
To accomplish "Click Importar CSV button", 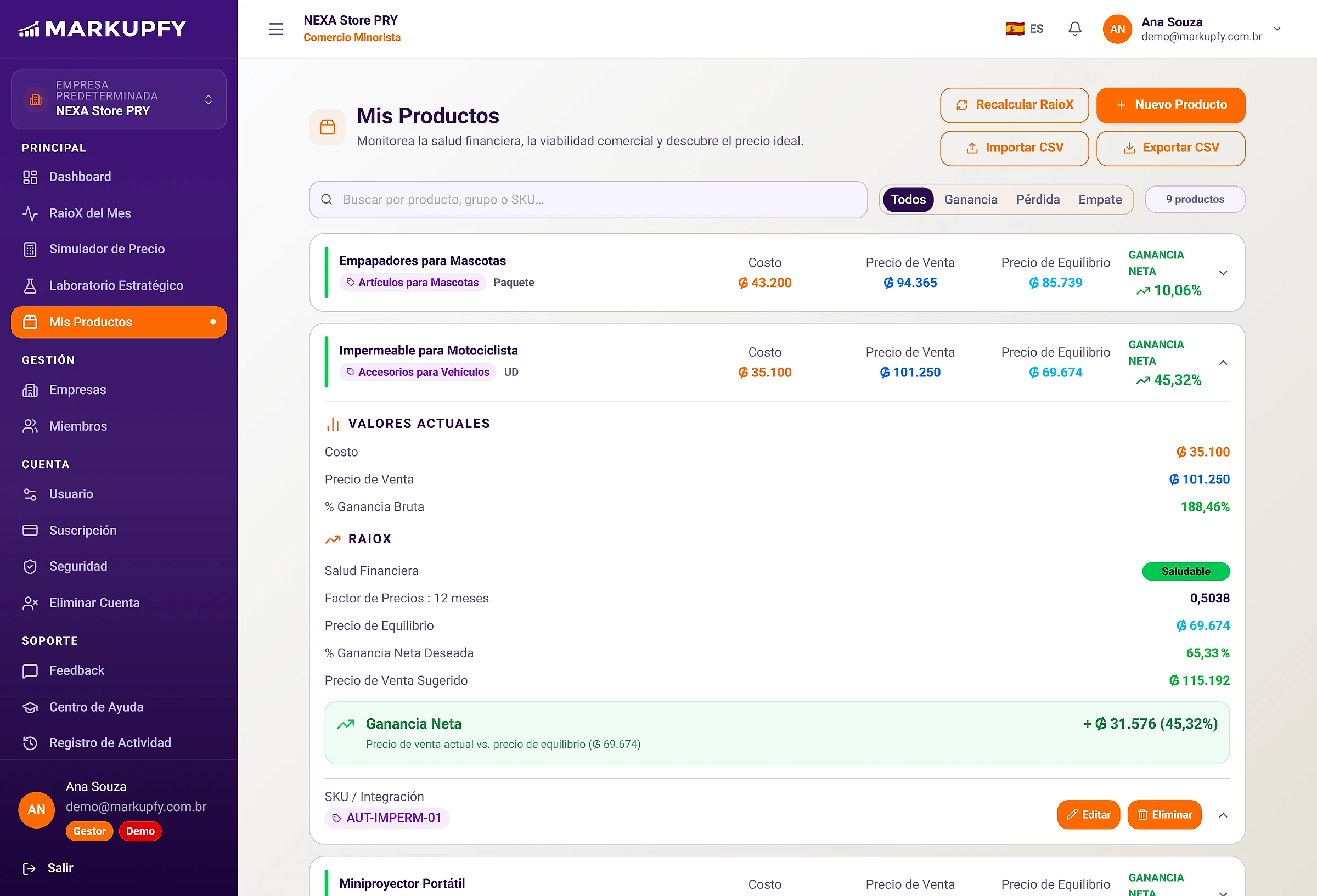I will 1015,148.
